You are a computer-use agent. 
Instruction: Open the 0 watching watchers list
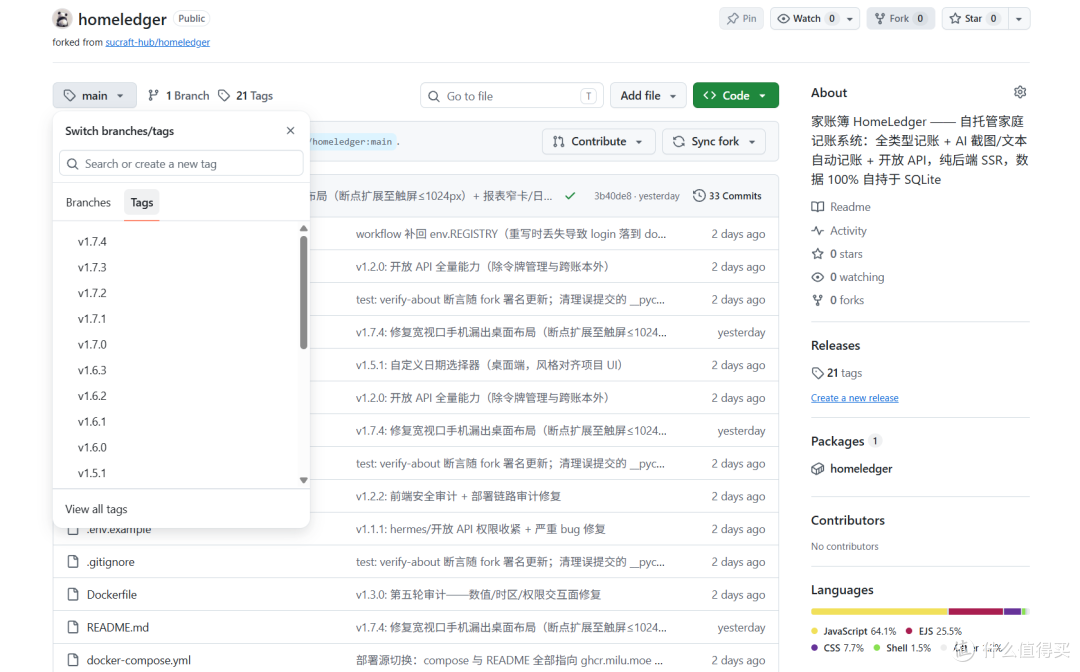849,277
